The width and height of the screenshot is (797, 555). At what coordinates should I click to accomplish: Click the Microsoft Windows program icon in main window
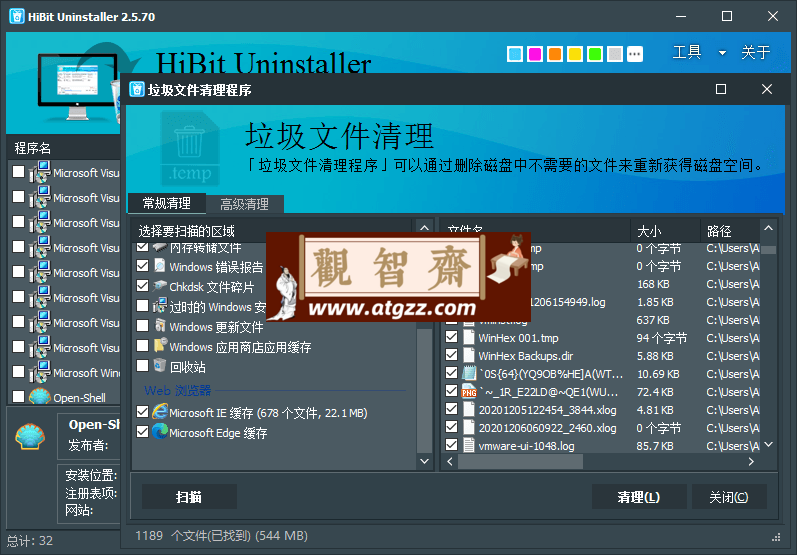coord(40,372)
